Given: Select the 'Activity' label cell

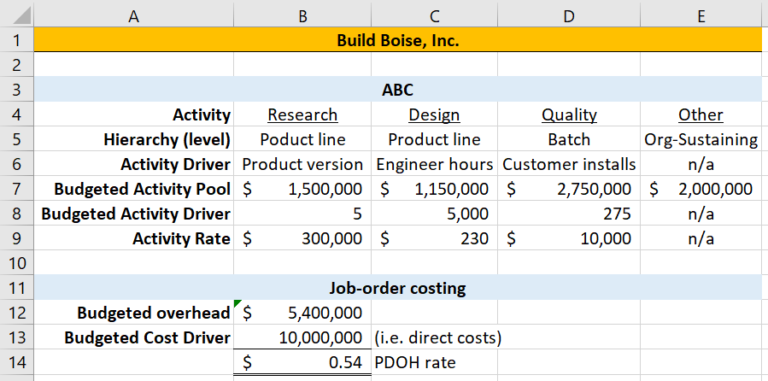Looking at the screenshot, I should (x=134, y=115).
